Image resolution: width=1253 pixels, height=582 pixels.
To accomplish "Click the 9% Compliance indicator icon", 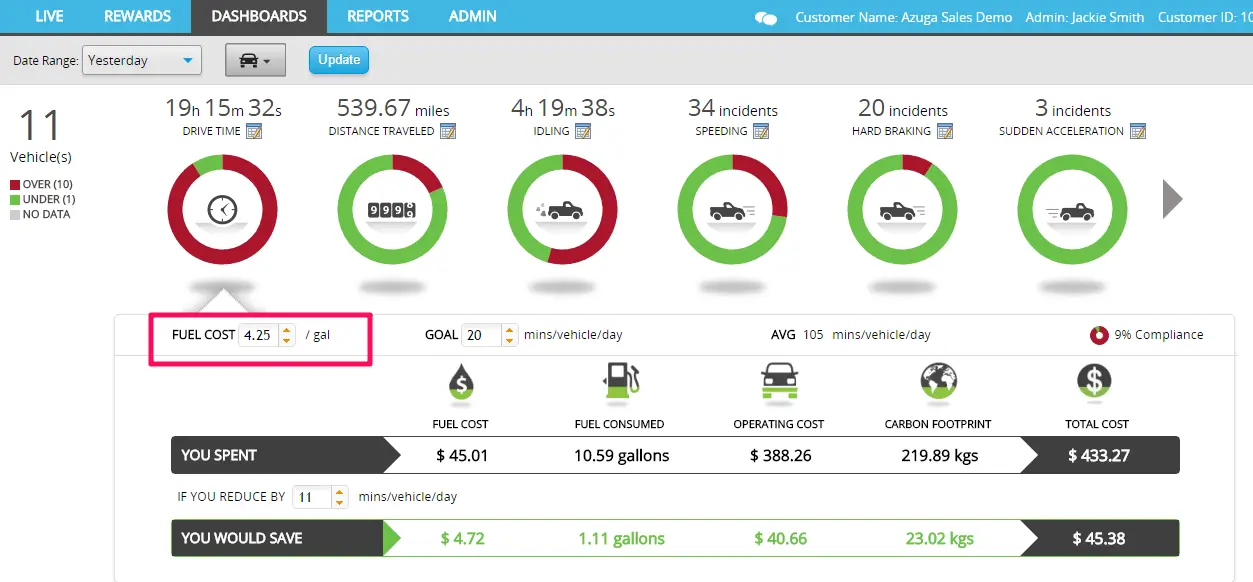I will tap(1100, 334).
